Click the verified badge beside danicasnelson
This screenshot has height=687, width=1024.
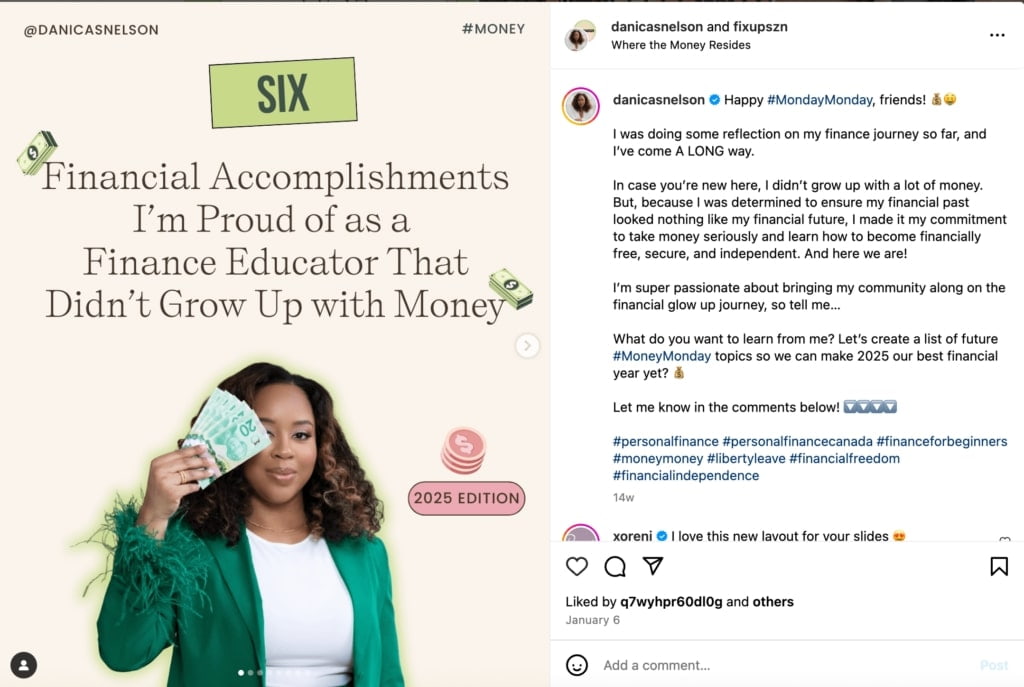(x=714, y=101)
